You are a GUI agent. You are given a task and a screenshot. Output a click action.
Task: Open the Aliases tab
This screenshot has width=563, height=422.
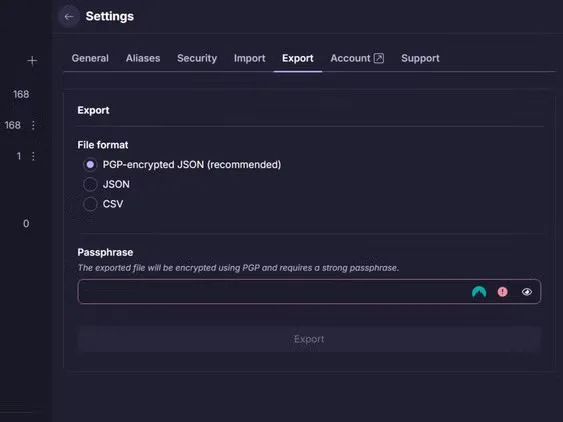143,58
